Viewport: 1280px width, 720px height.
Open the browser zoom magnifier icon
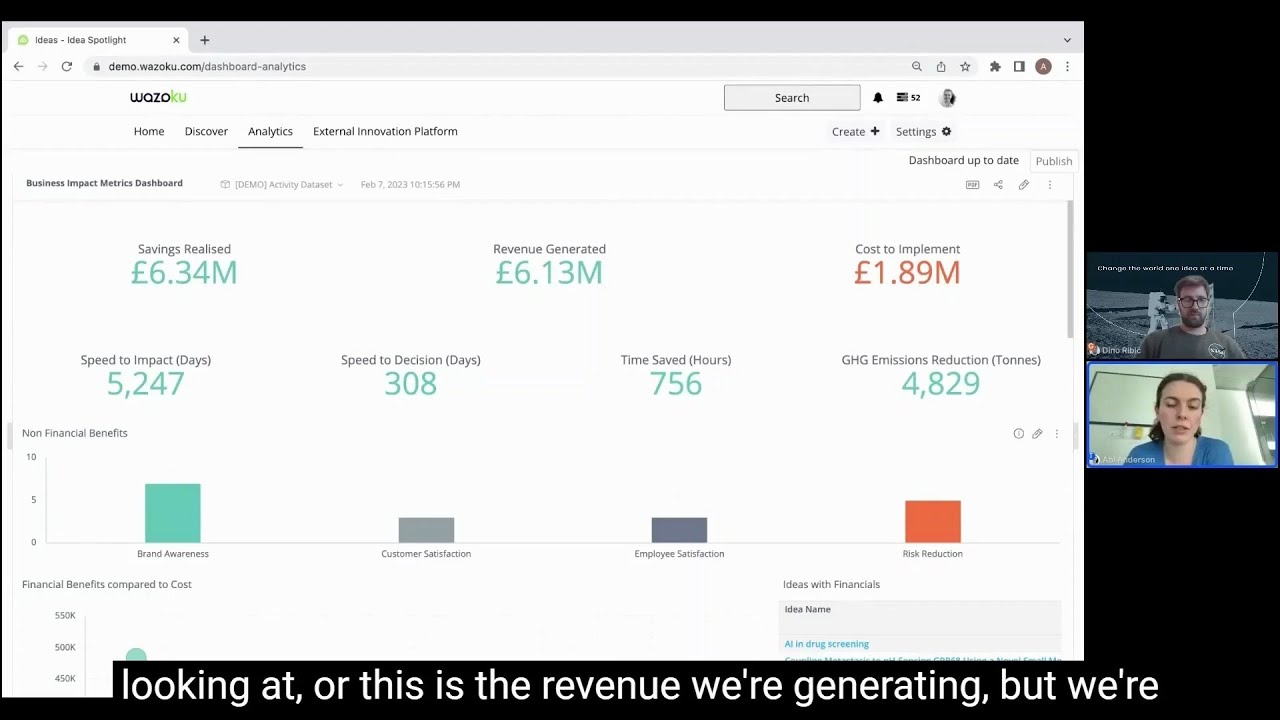click(x=916, y=66)
